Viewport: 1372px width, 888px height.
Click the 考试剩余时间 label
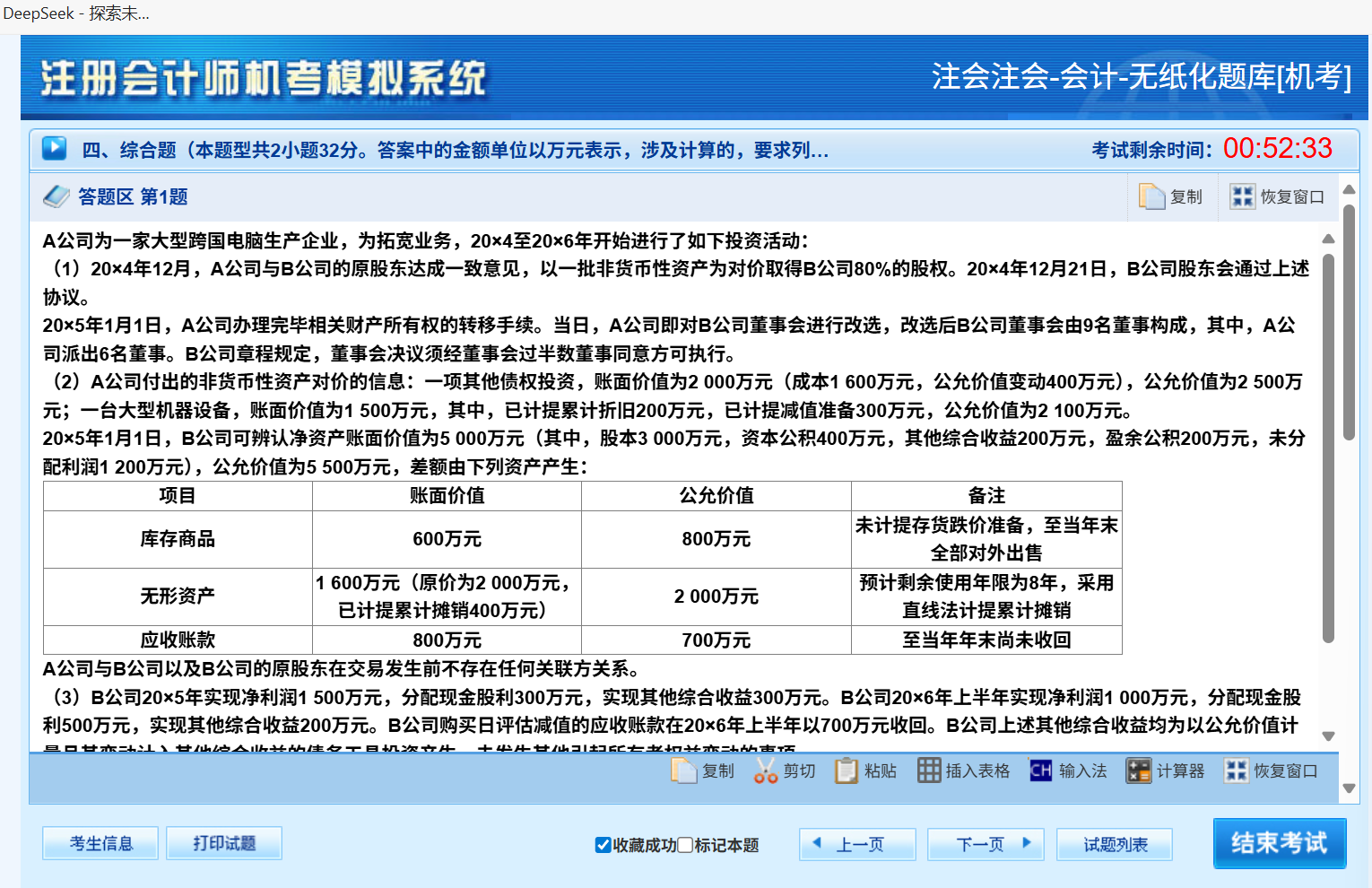[x=1151, y=150]
